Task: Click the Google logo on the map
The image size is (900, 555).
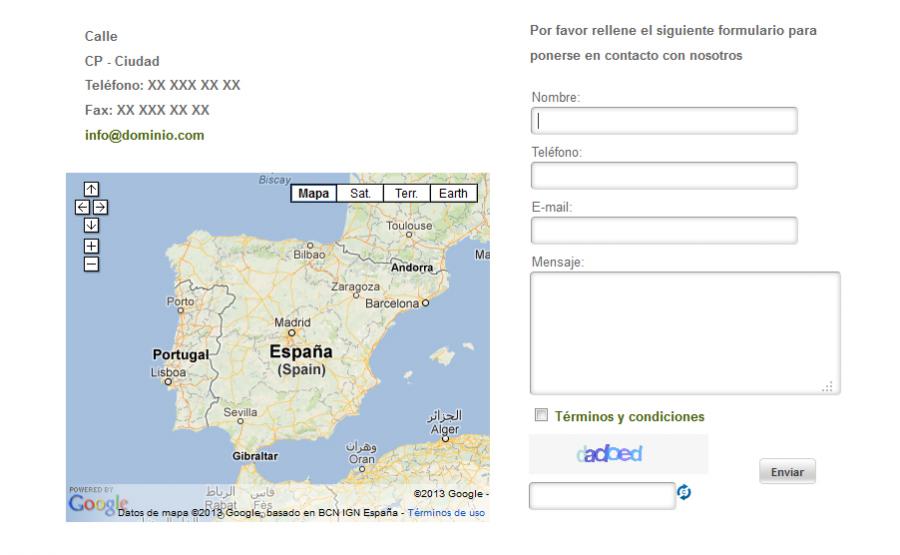Action: (98, 504)
